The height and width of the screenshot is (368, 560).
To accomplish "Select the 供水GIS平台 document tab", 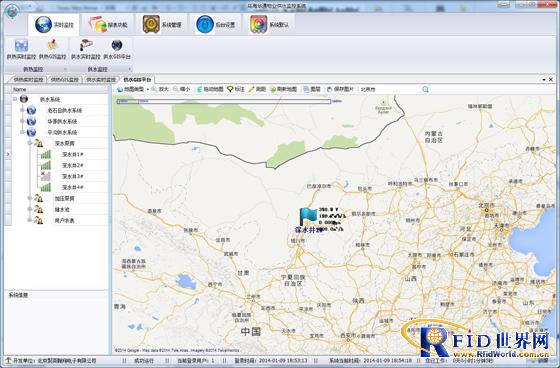I will point(137,80).
